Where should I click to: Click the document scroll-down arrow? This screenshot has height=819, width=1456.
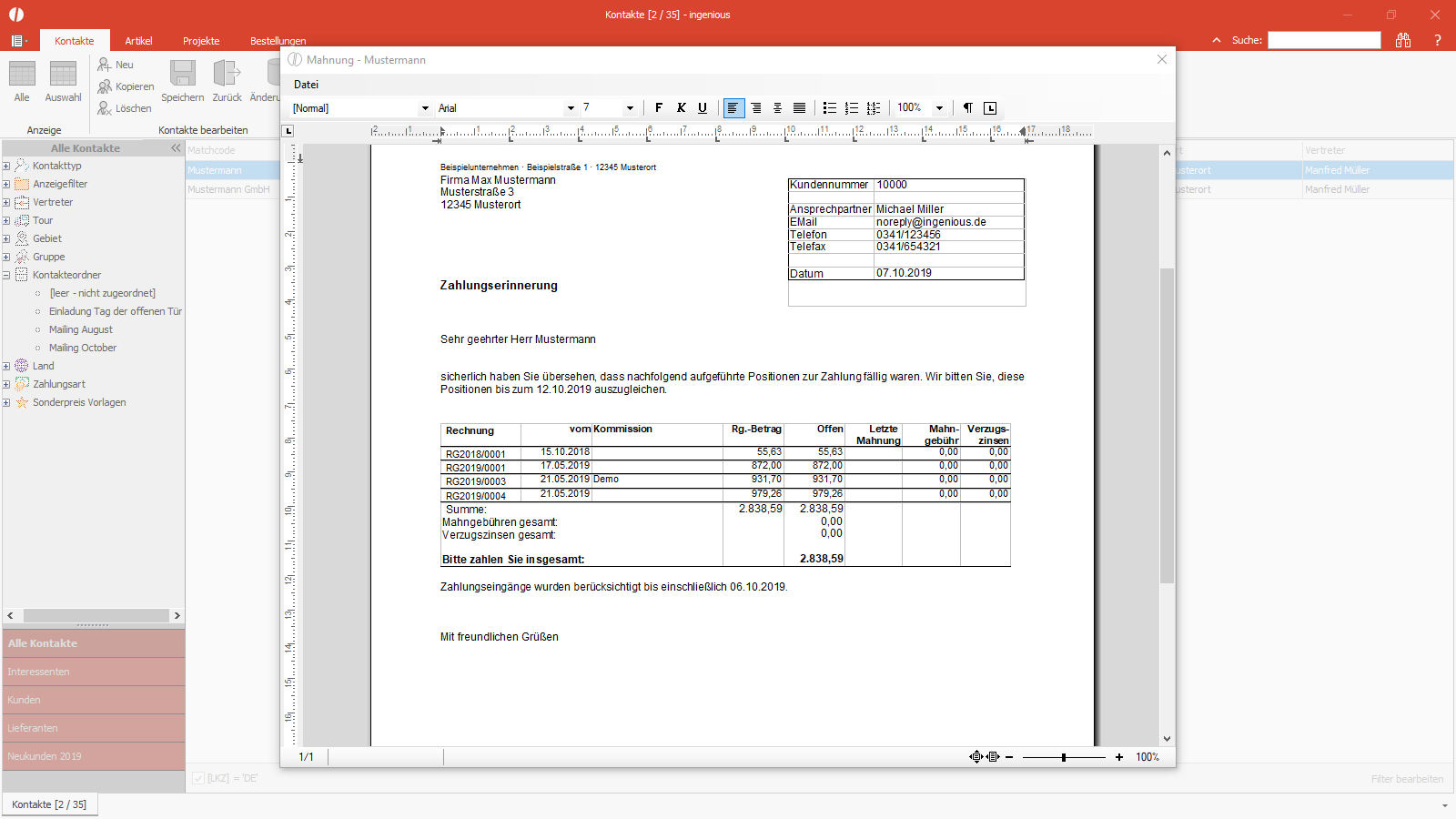(1167, 739)
